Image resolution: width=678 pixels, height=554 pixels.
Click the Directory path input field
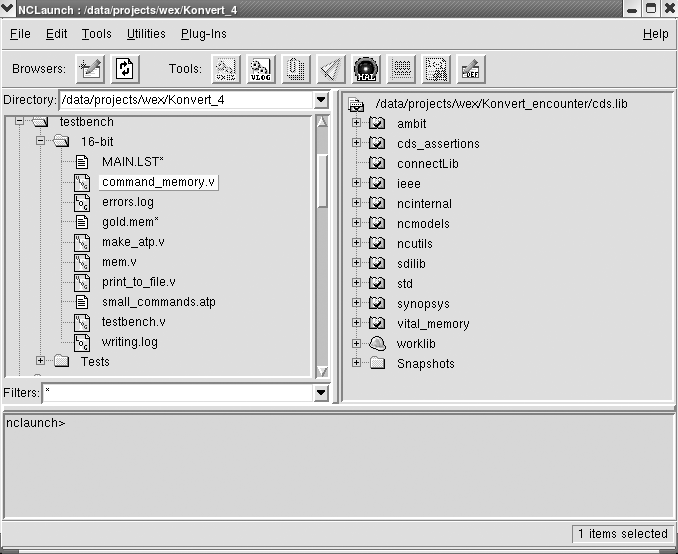tap(186, 100)
